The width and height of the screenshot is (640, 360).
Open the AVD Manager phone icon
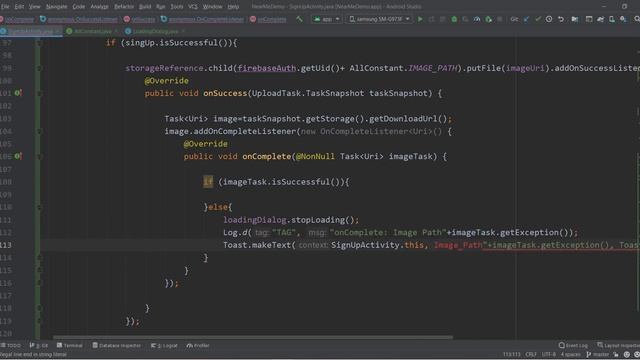click(x=611, y=19)
